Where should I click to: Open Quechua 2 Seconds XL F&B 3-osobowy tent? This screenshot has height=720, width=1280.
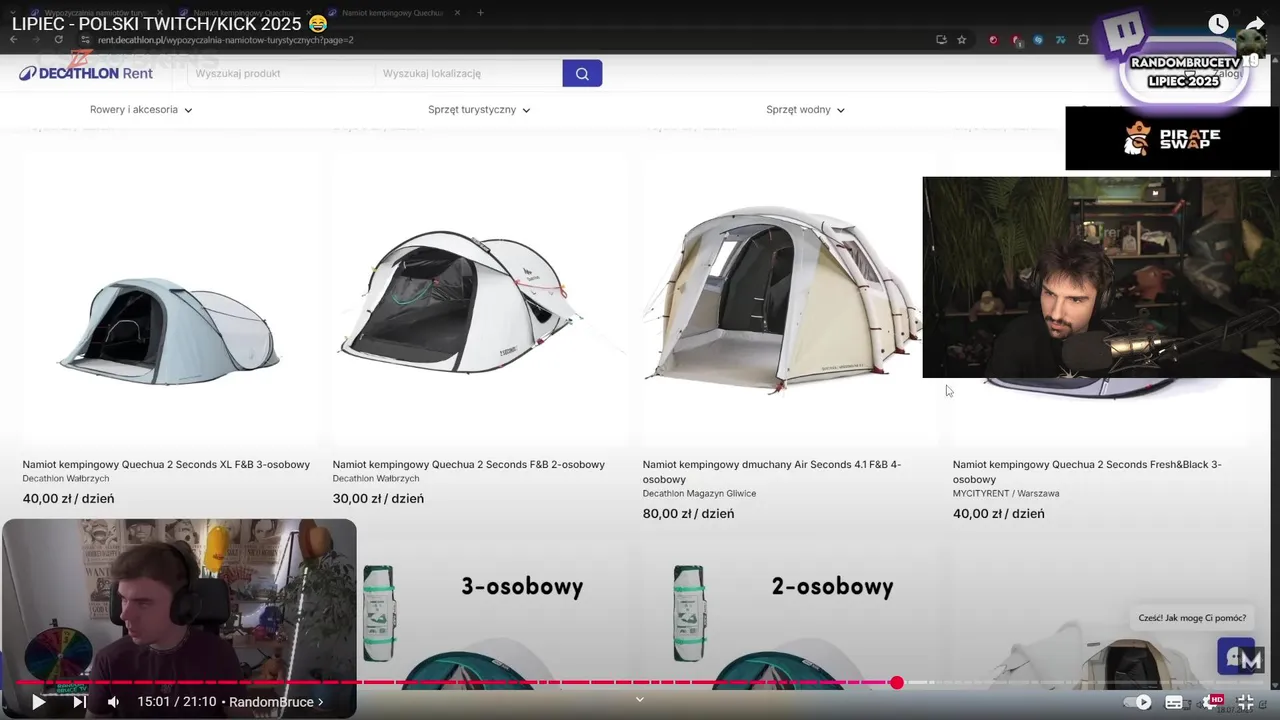click(x=166, y=464)
